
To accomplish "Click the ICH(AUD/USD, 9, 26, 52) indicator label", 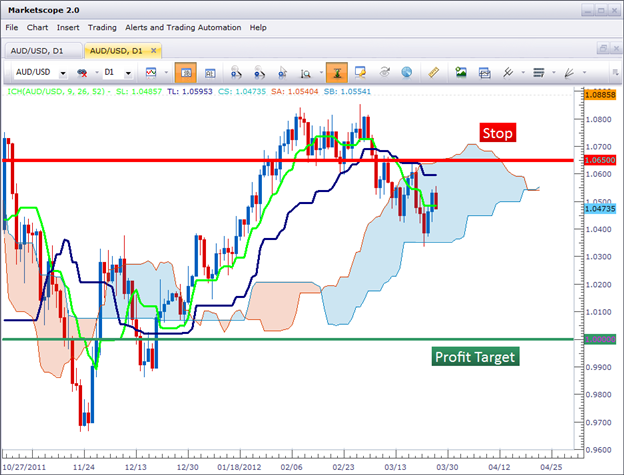I will click(56, 91).
